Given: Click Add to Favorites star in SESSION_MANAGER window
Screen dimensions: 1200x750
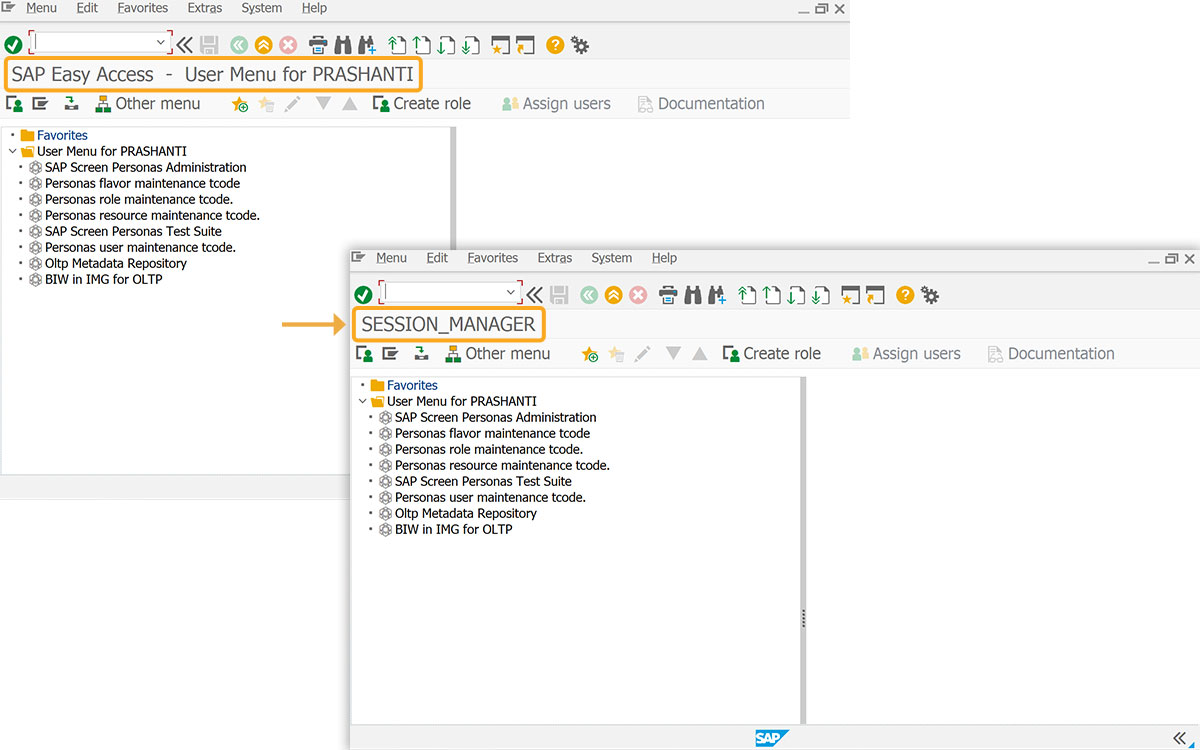Looking at the screenshot, I should pyautogui.click(x=590, y=354).
